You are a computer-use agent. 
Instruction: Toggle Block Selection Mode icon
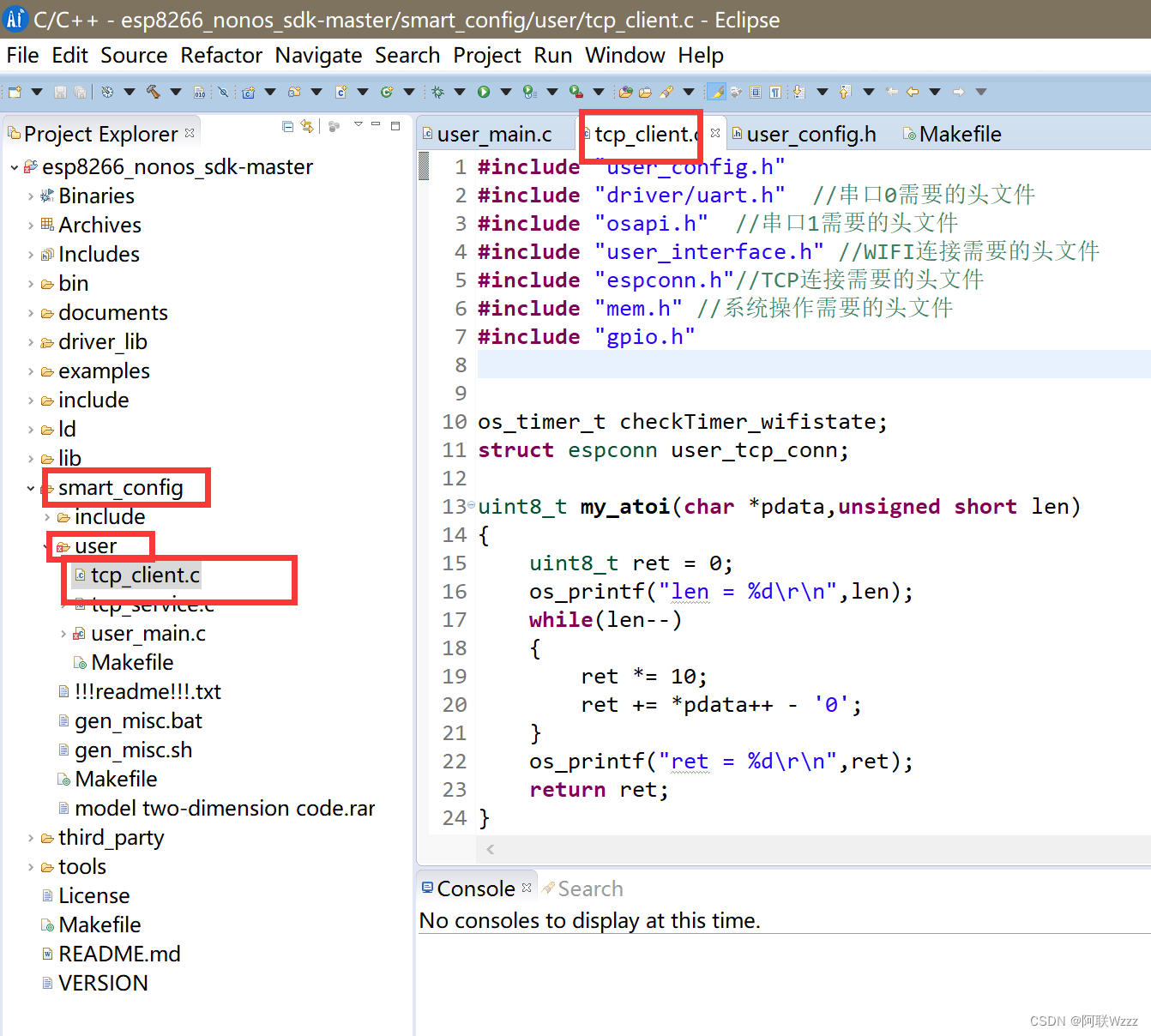[x=756, y=92]
